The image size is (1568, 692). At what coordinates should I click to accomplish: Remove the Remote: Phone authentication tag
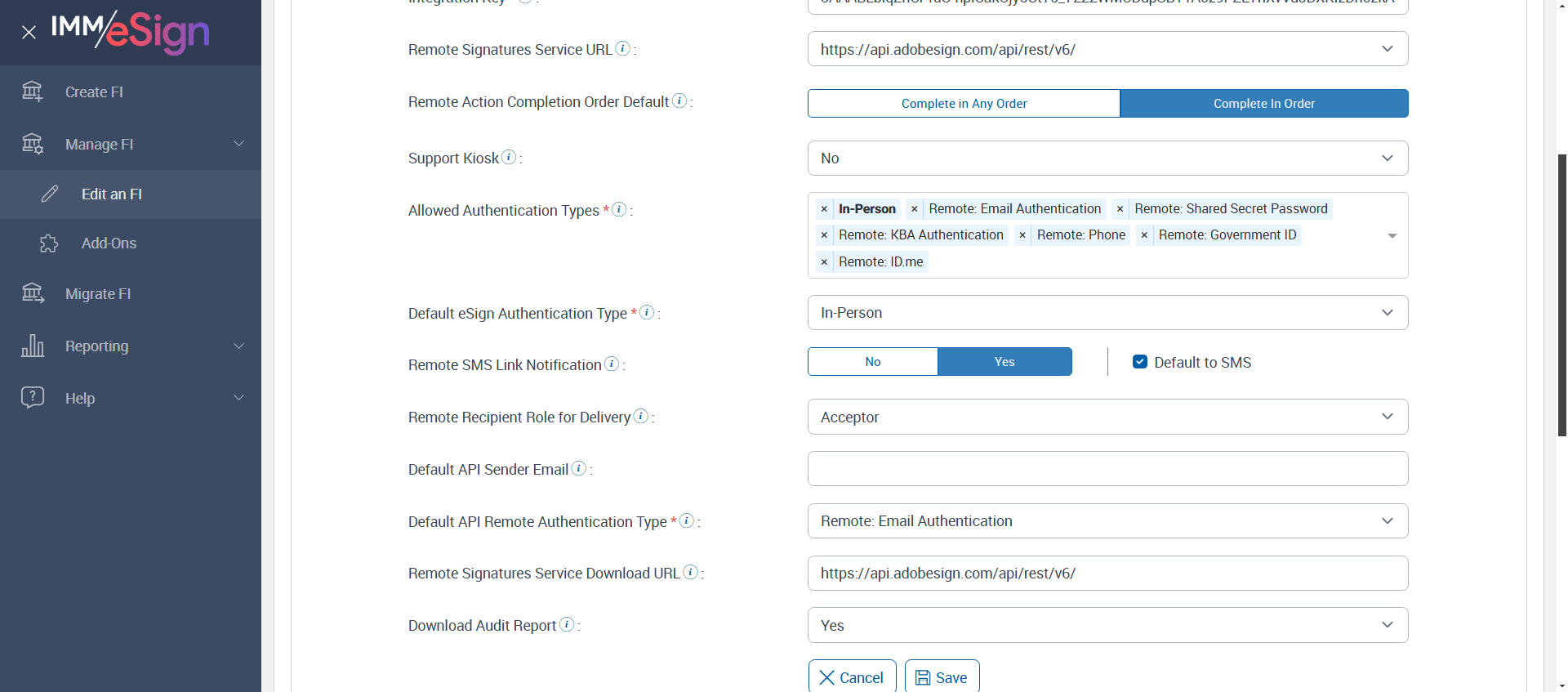pyautogui.click(x=1022, y=235)
